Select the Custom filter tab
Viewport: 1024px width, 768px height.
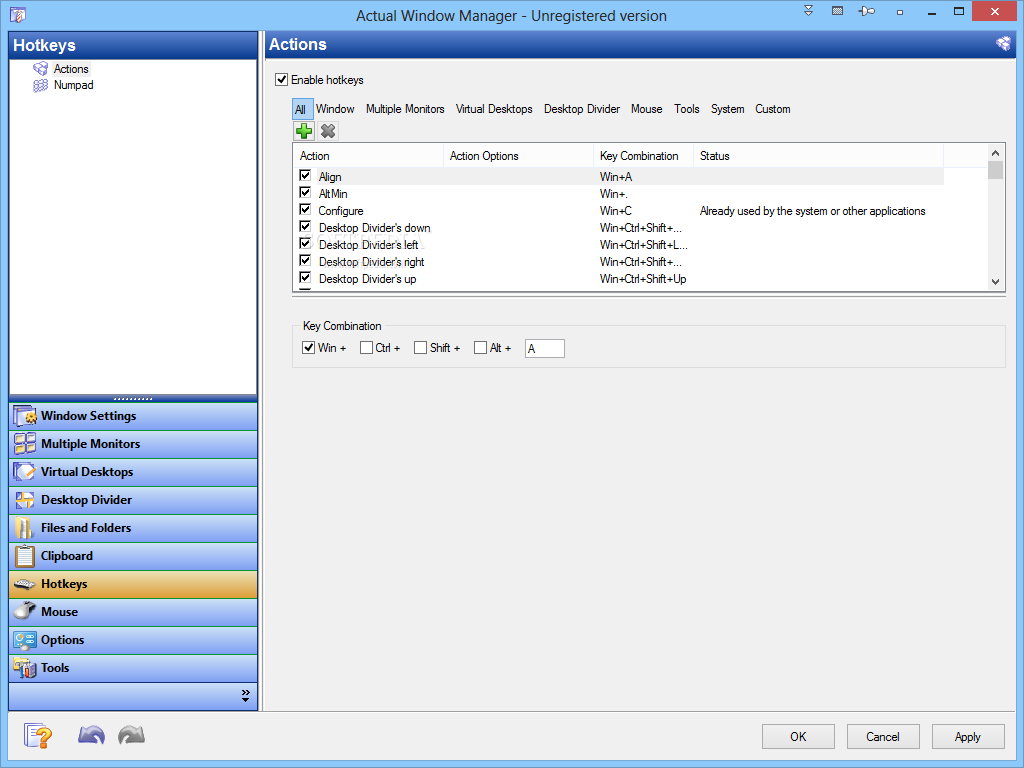click(773, 109)
